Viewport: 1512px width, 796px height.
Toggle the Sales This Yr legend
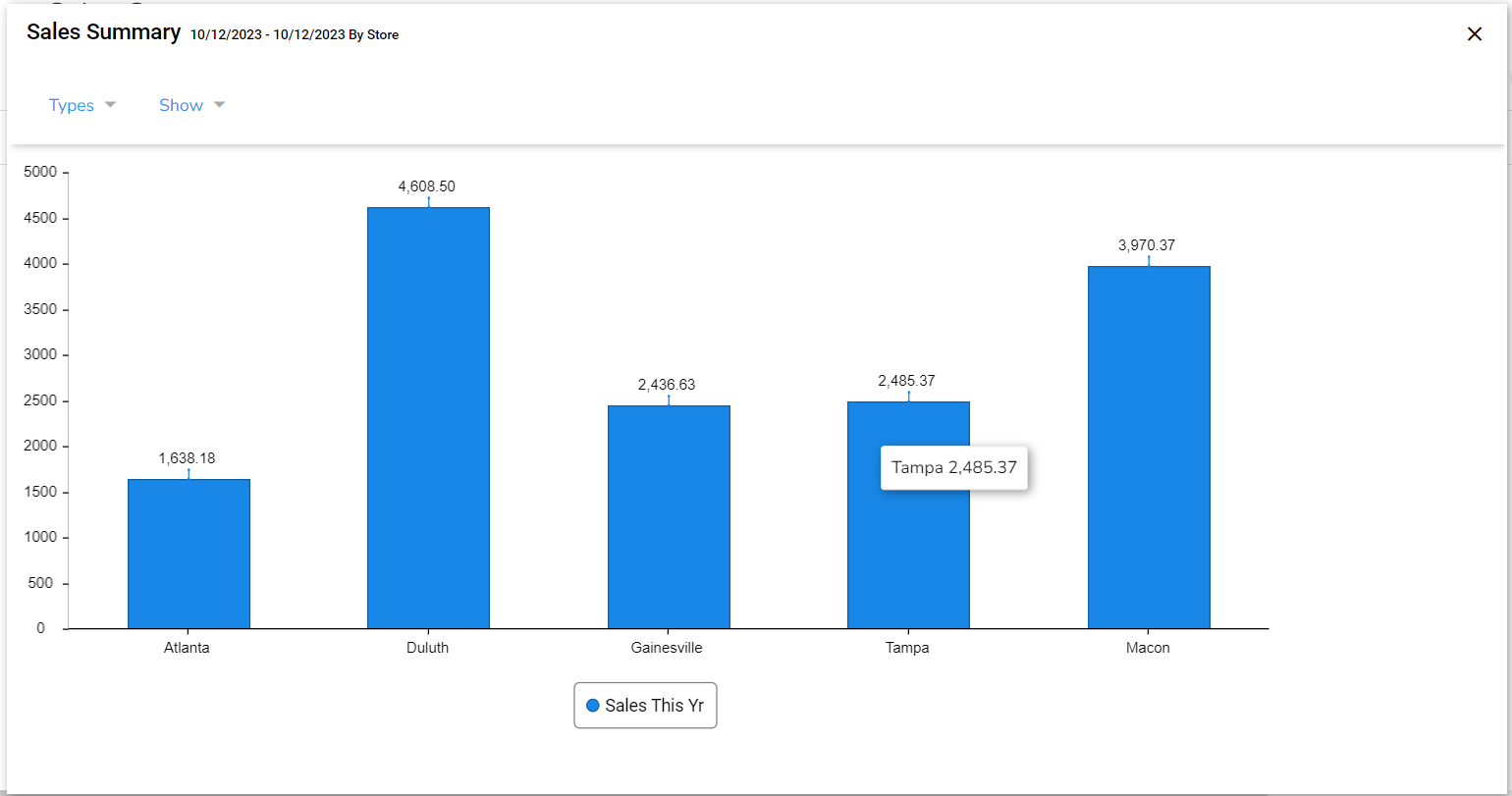(x=645, y=706)
